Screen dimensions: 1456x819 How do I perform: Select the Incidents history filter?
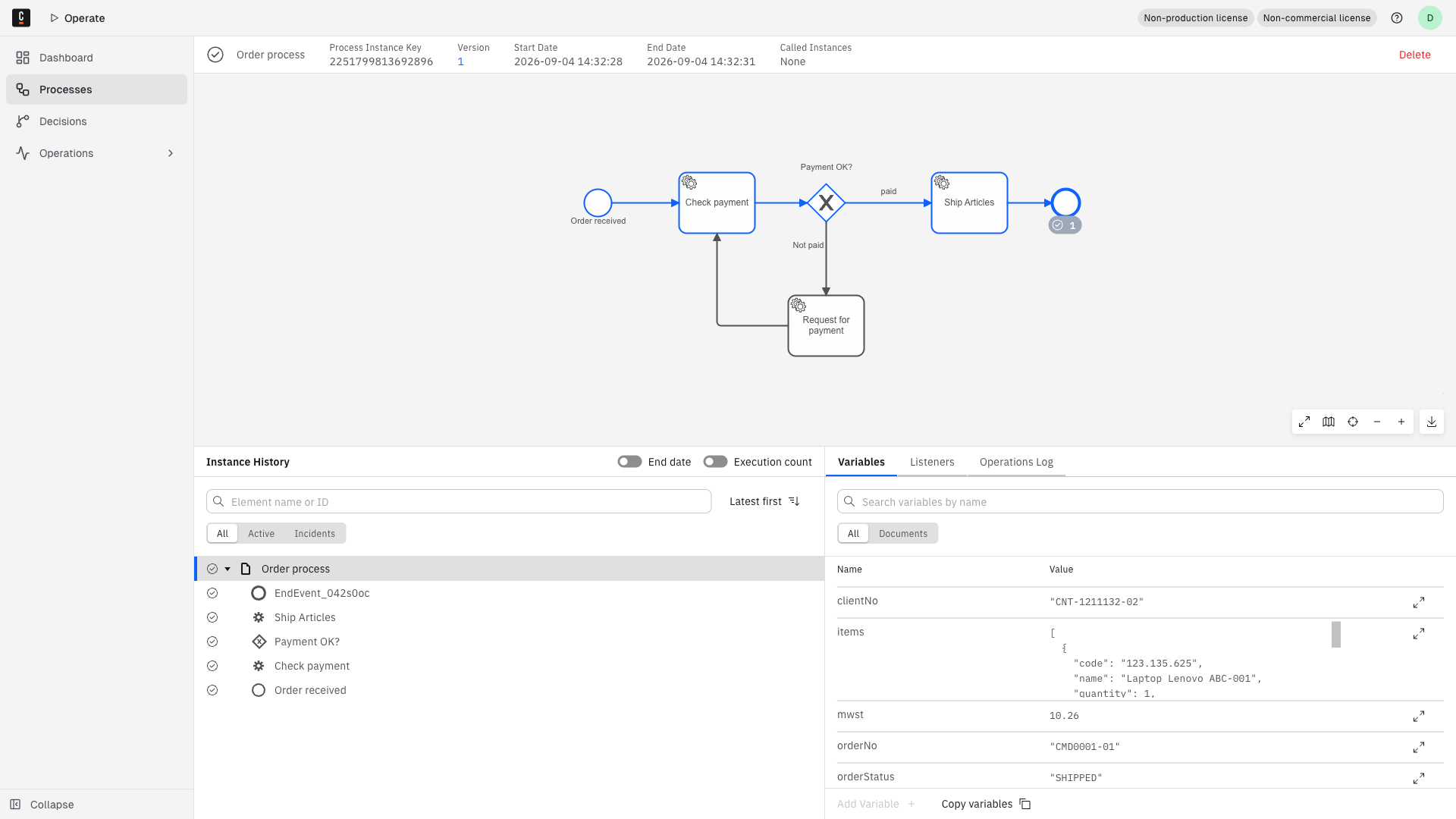click(315, 533)
